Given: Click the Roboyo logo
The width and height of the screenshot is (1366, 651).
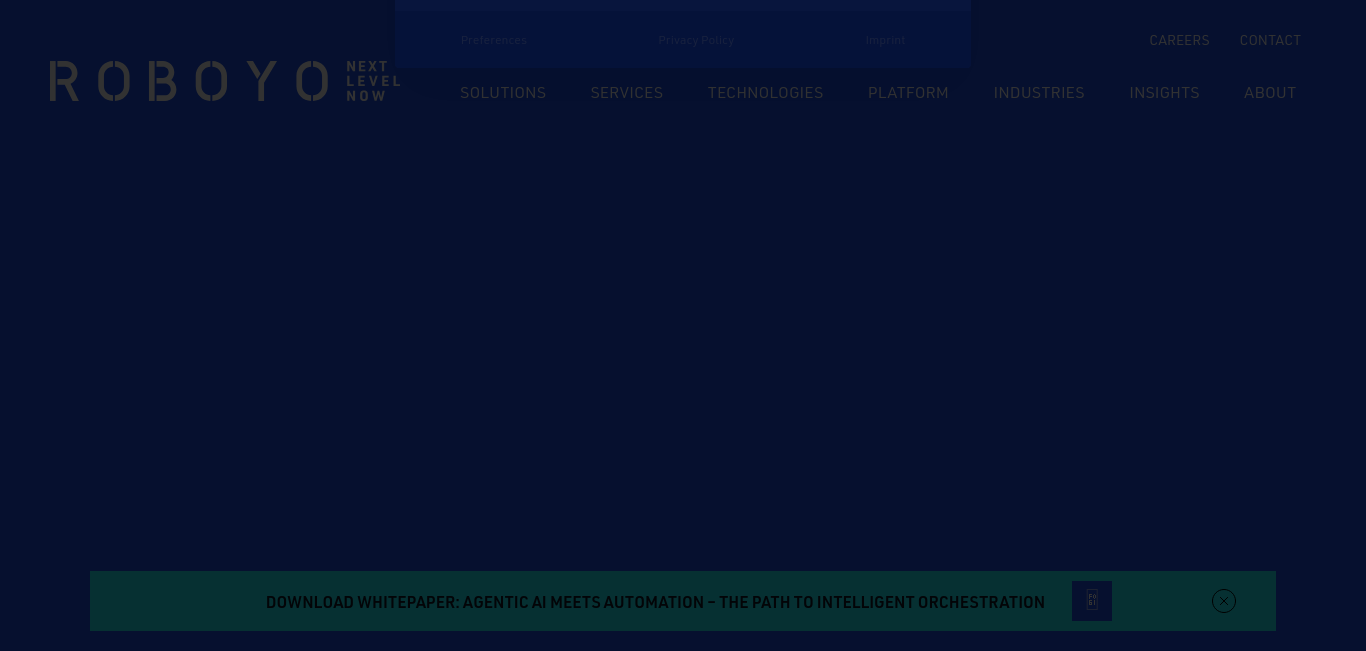Looking at the screenshot, I should [x=189, y=81].
